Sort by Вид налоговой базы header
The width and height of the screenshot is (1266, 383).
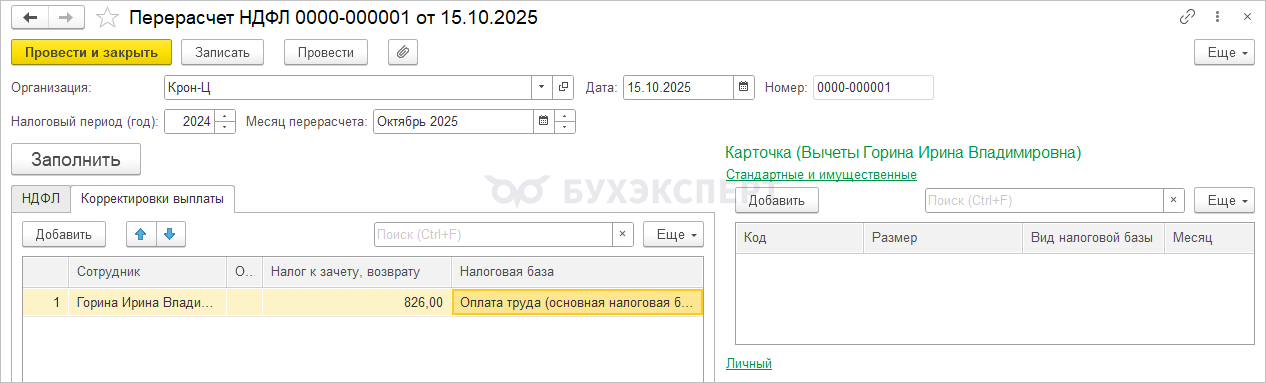(x=1093, y=238)
